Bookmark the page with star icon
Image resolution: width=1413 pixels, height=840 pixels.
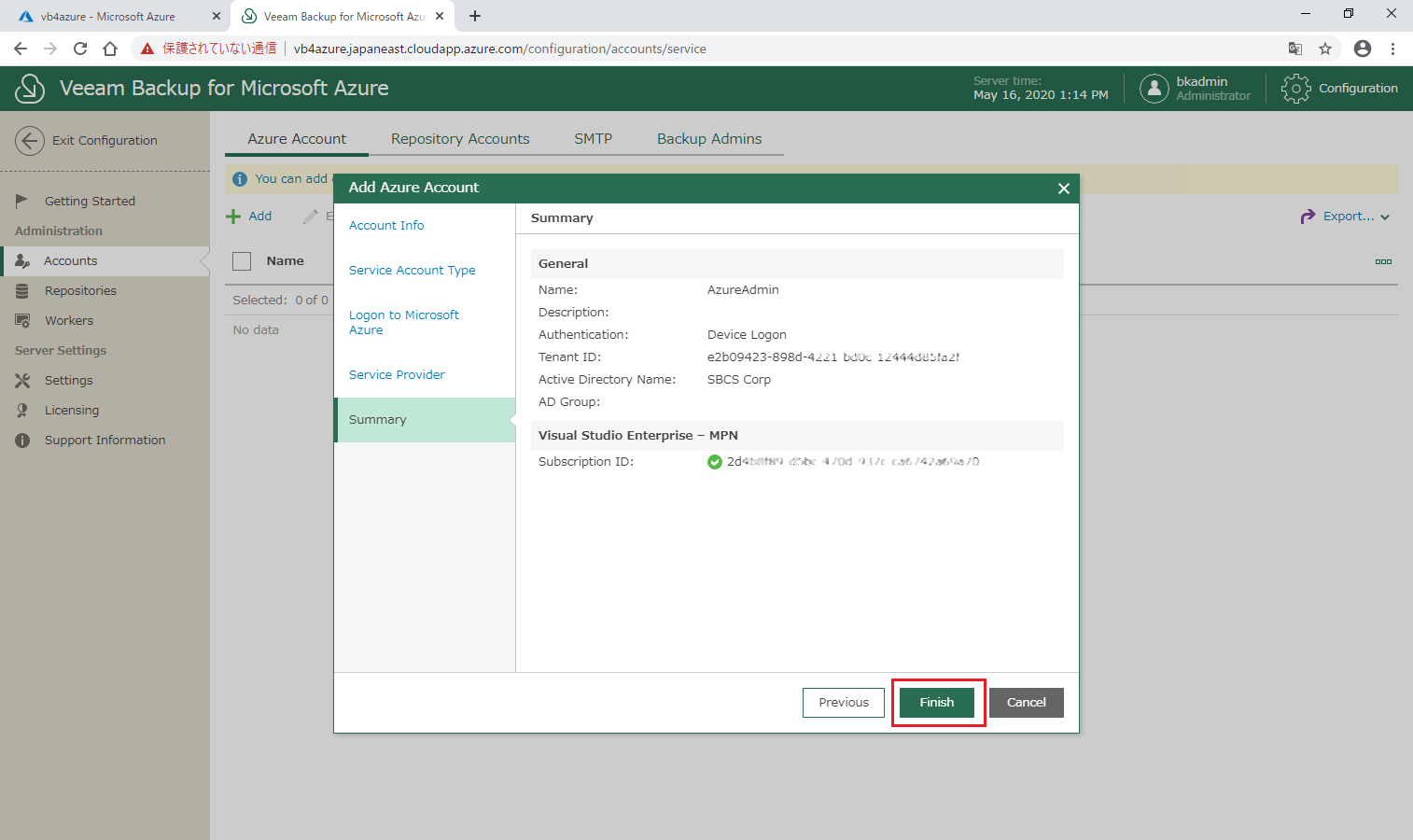[x=1325, y=49]
